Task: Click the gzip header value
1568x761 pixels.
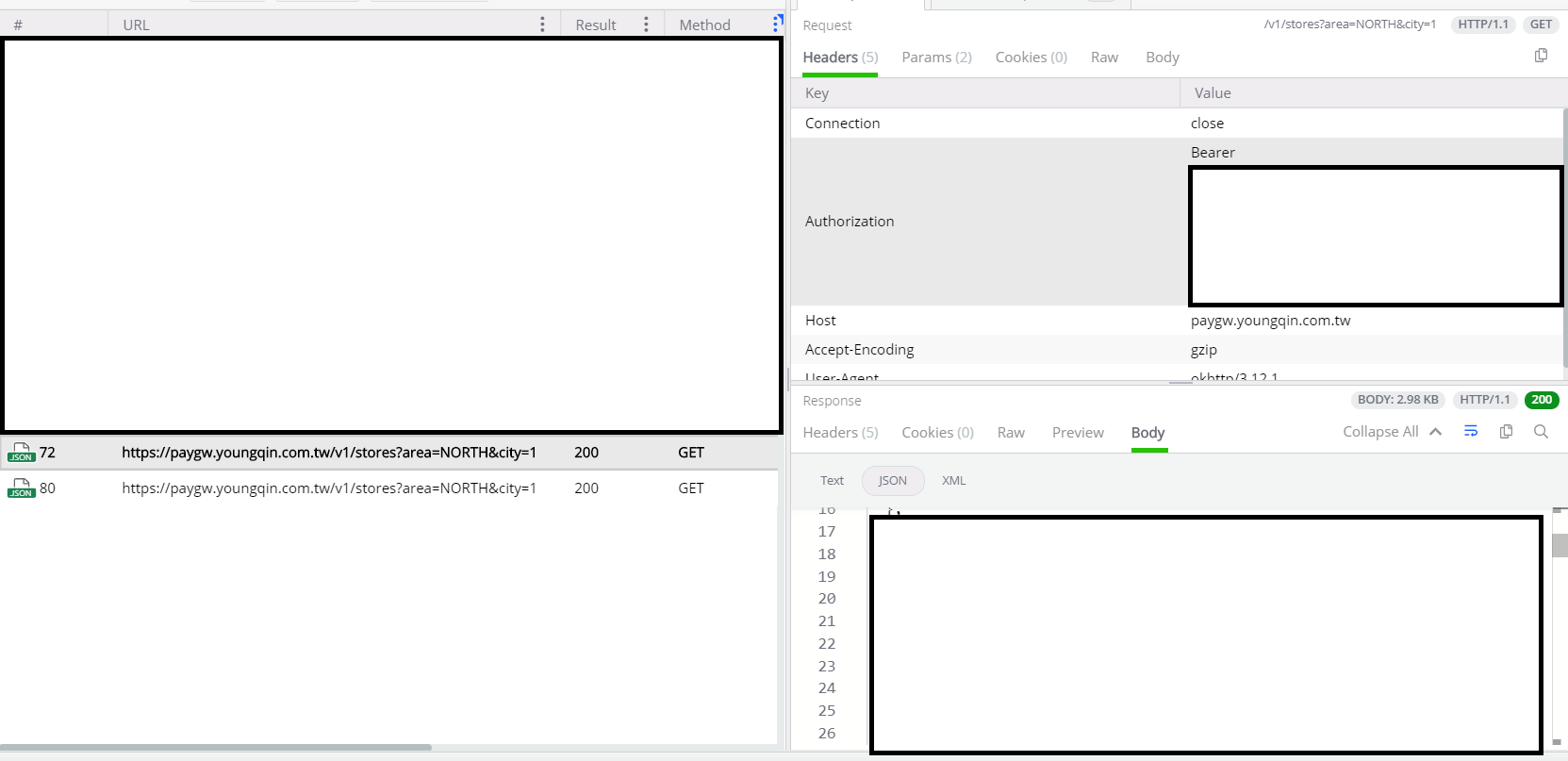Action: click(x=1203, y=350)
